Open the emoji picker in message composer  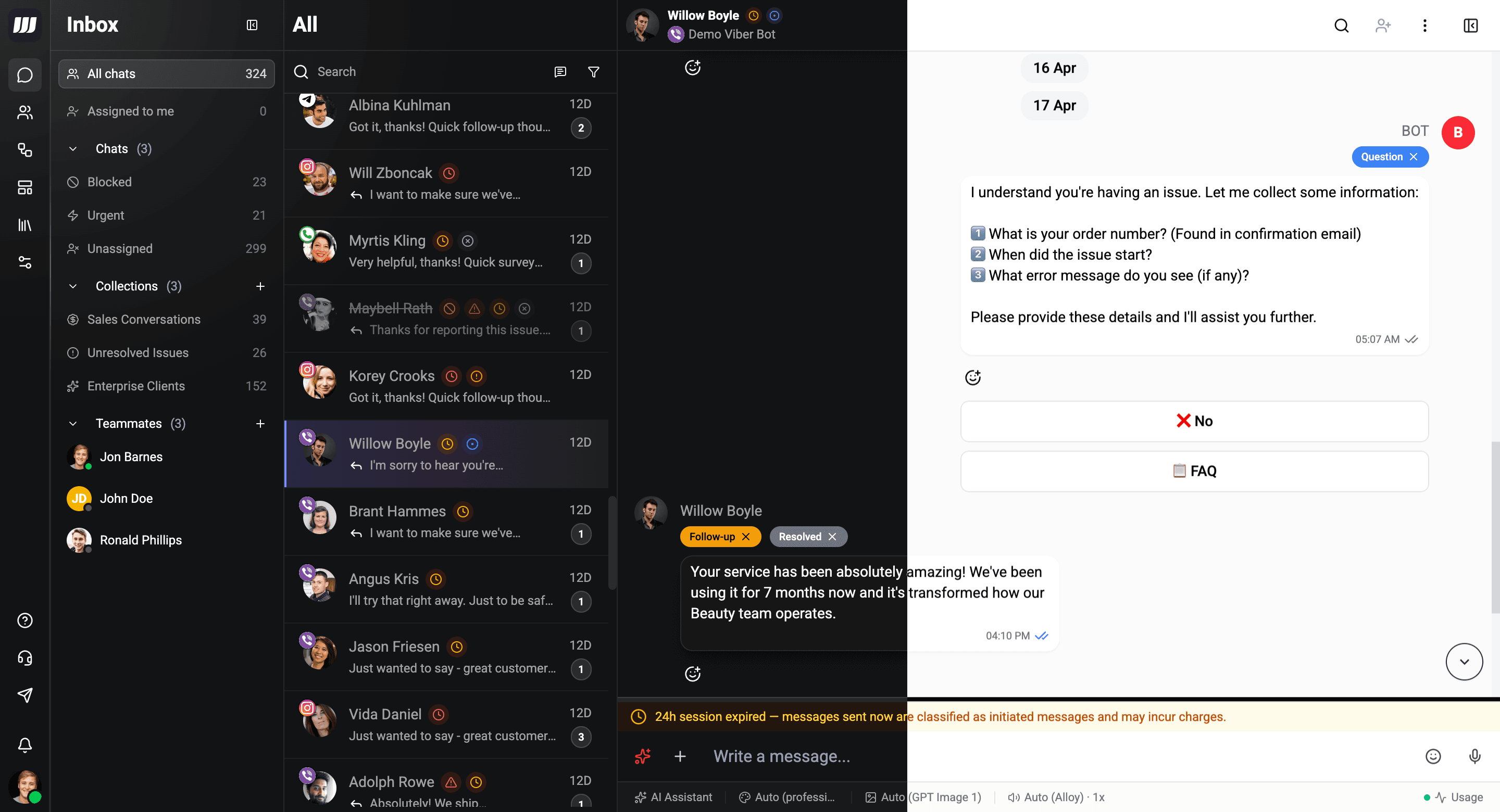[x=1432, y=756]
